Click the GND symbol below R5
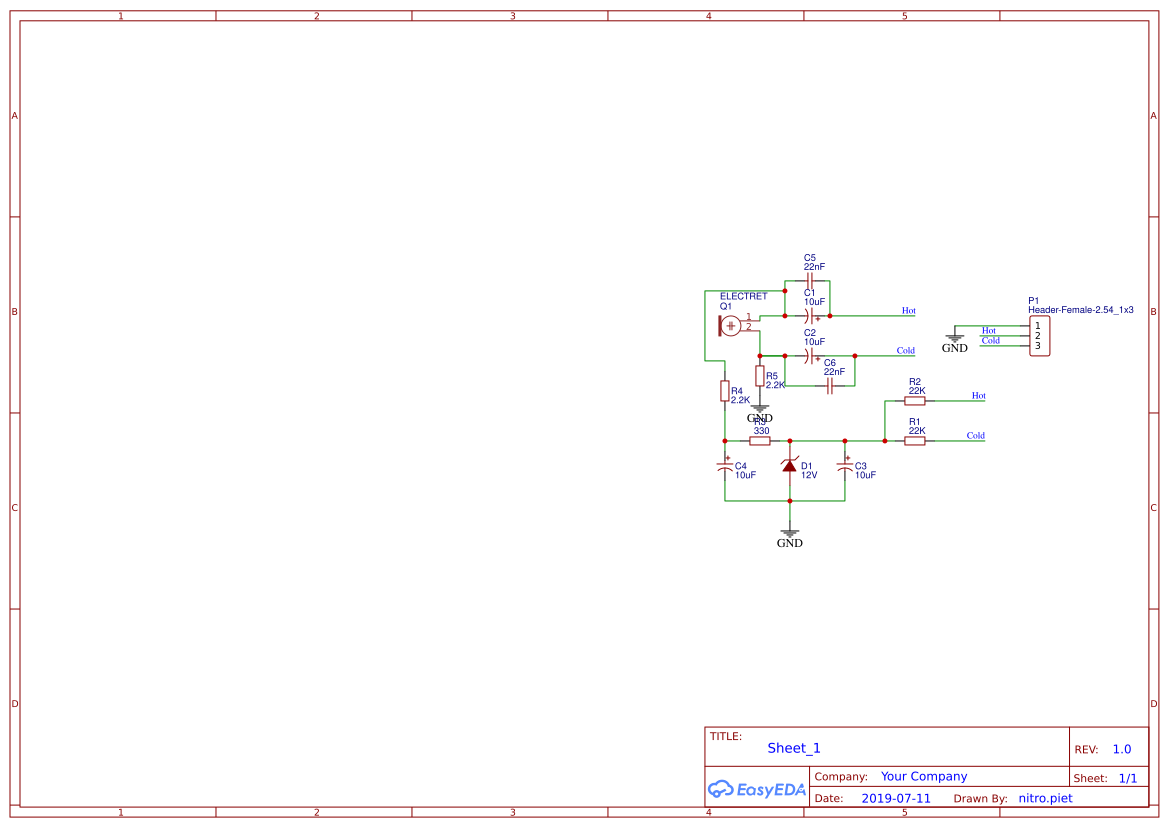1169x828 pixels. 760,414
